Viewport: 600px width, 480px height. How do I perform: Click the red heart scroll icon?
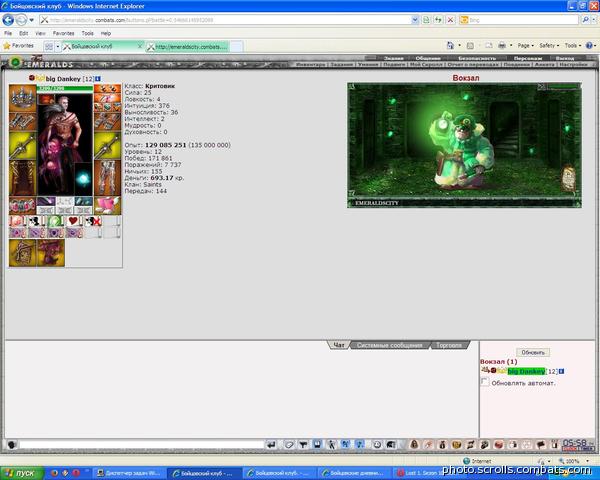point(73,221)
